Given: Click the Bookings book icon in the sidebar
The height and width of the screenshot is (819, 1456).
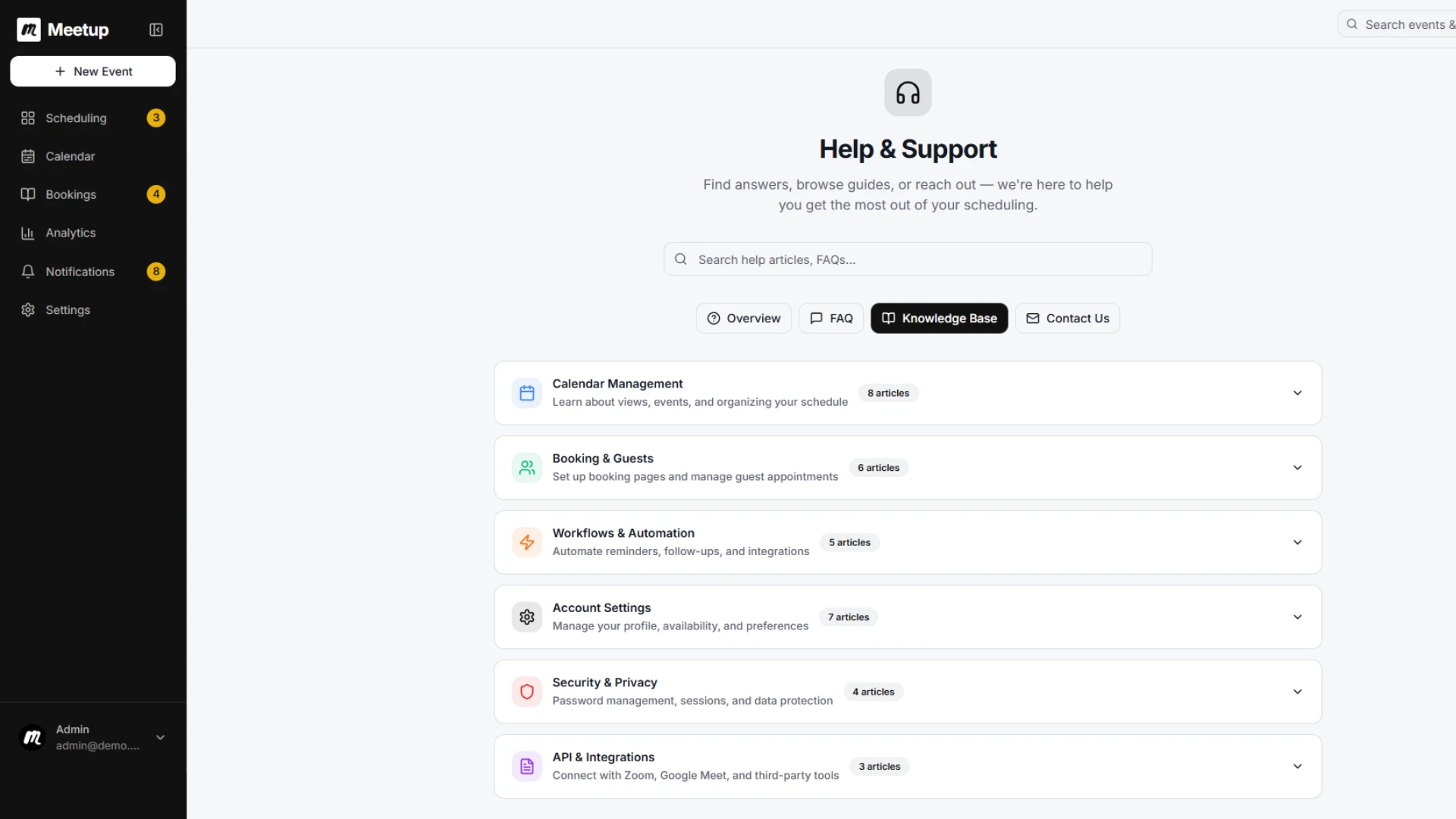Looking at the screenshot, I should pos(28,194).
